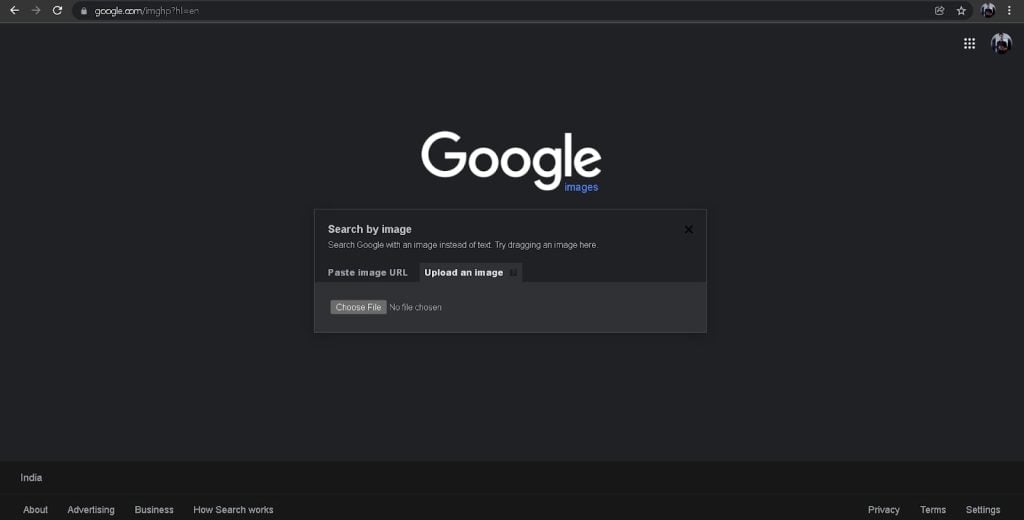Open the Advertising footer link
The height and width of the screenshot is (520, 1024).
click(91, 510)
